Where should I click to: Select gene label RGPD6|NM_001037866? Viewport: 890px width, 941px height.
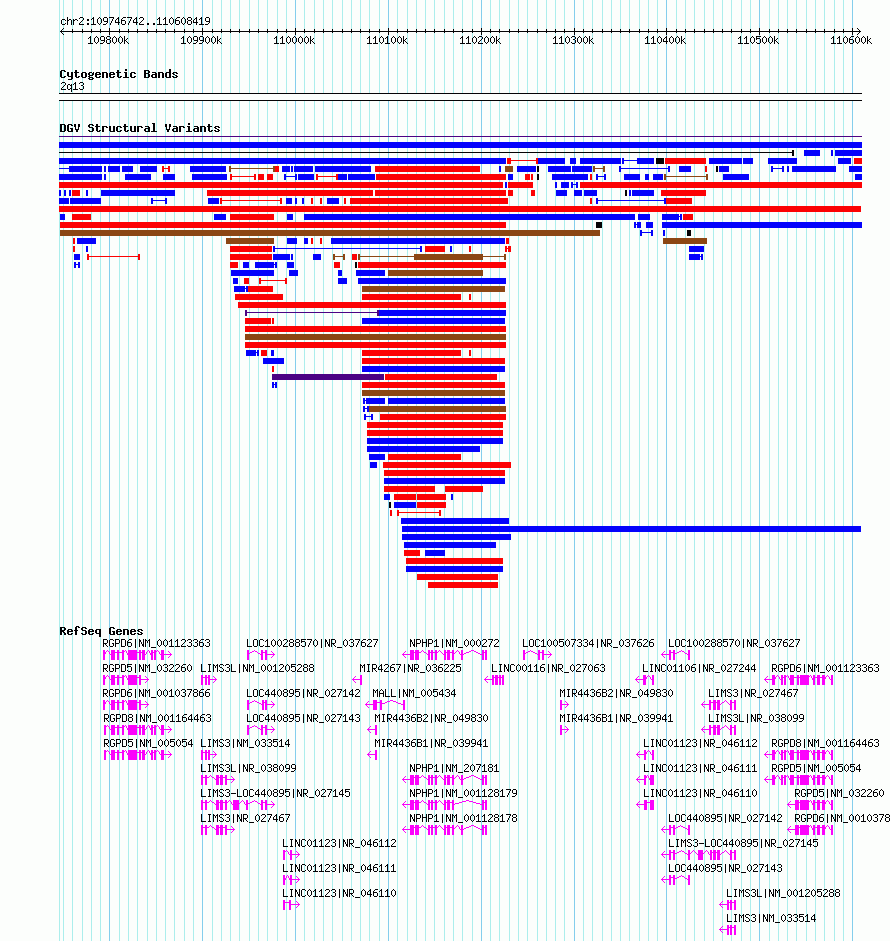157,693
